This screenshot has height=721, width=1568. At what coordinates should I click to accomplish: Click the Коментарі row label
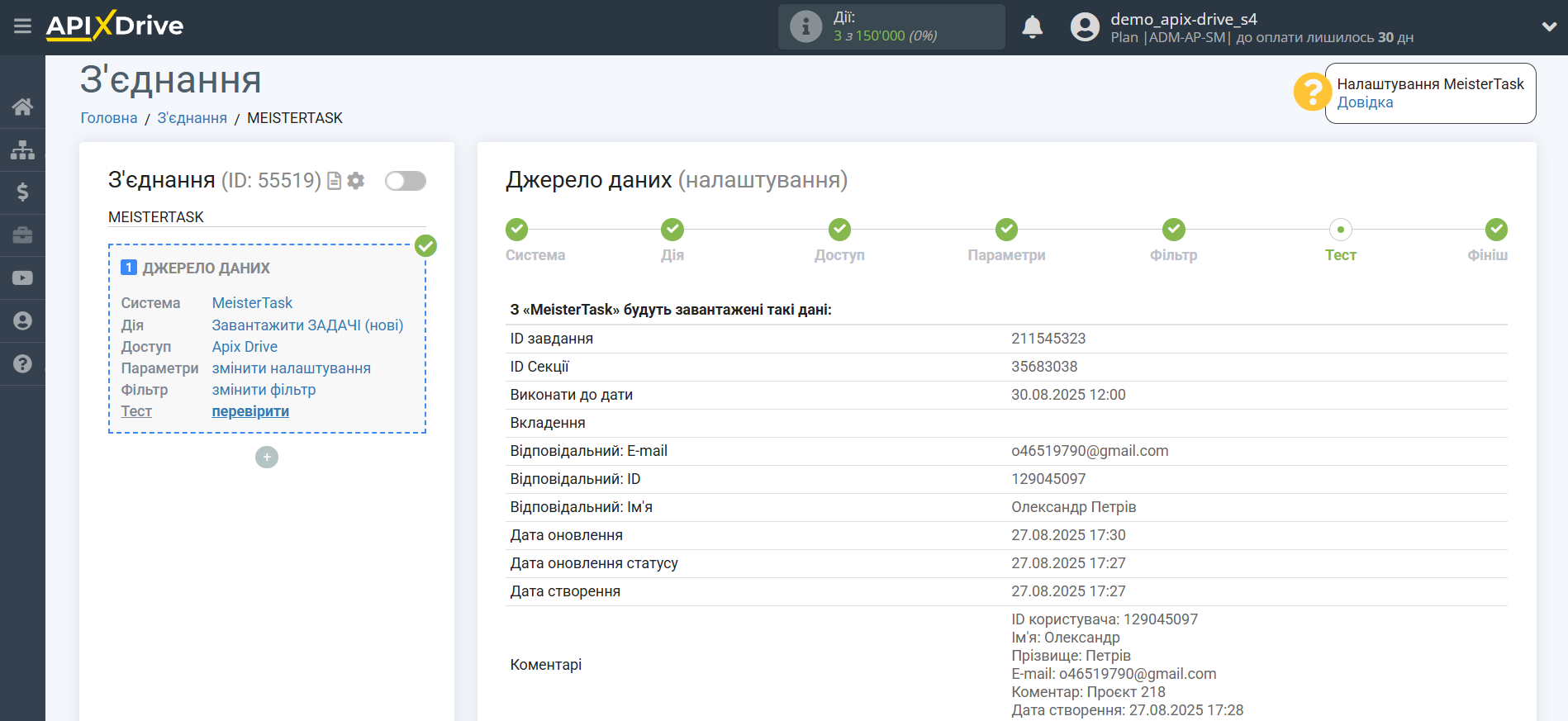[546, 665]
